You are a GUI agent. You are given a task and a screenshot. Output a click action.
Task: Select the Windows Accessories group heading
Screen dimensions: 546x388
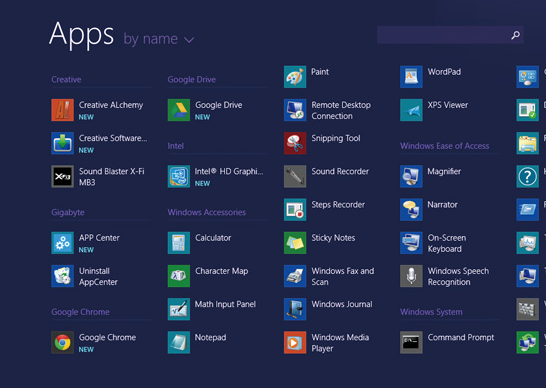[x=206, y=212]
